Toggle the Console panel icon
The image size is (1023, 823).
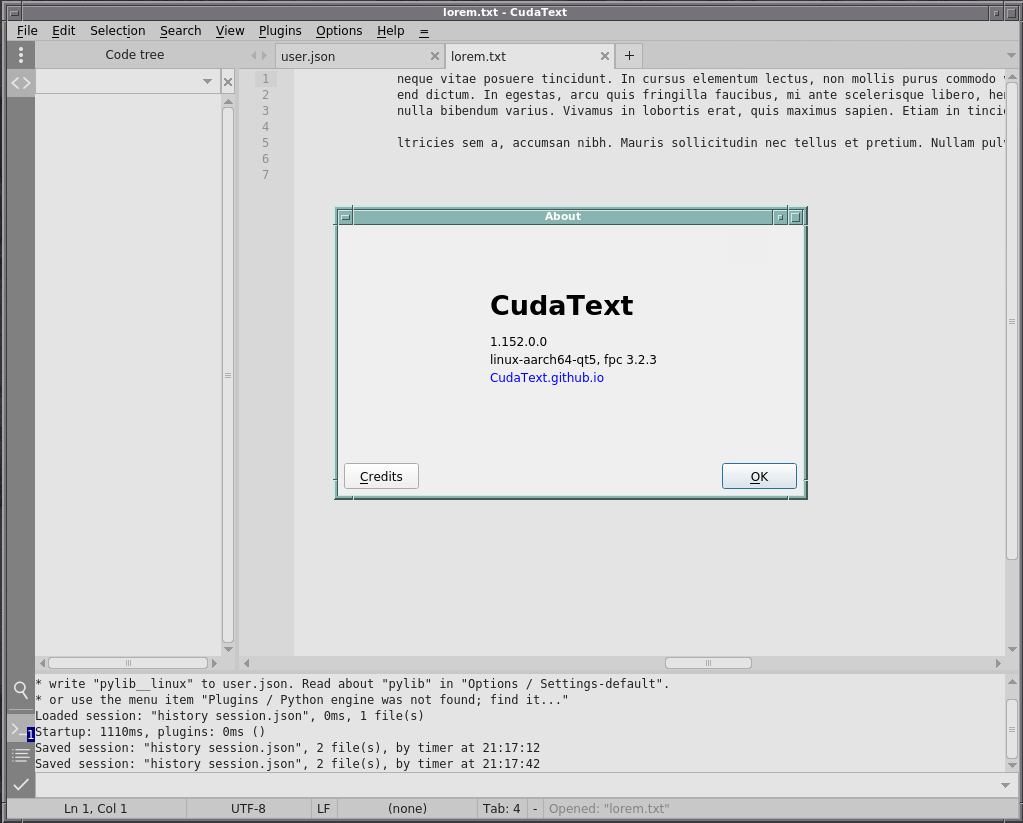point(20,729)
